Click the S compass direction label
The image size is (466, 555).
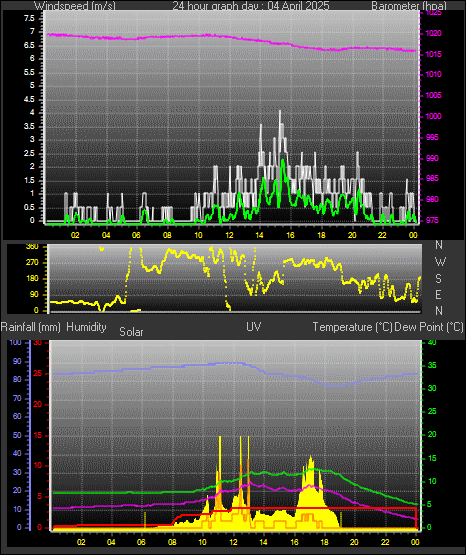click(438, 279)
